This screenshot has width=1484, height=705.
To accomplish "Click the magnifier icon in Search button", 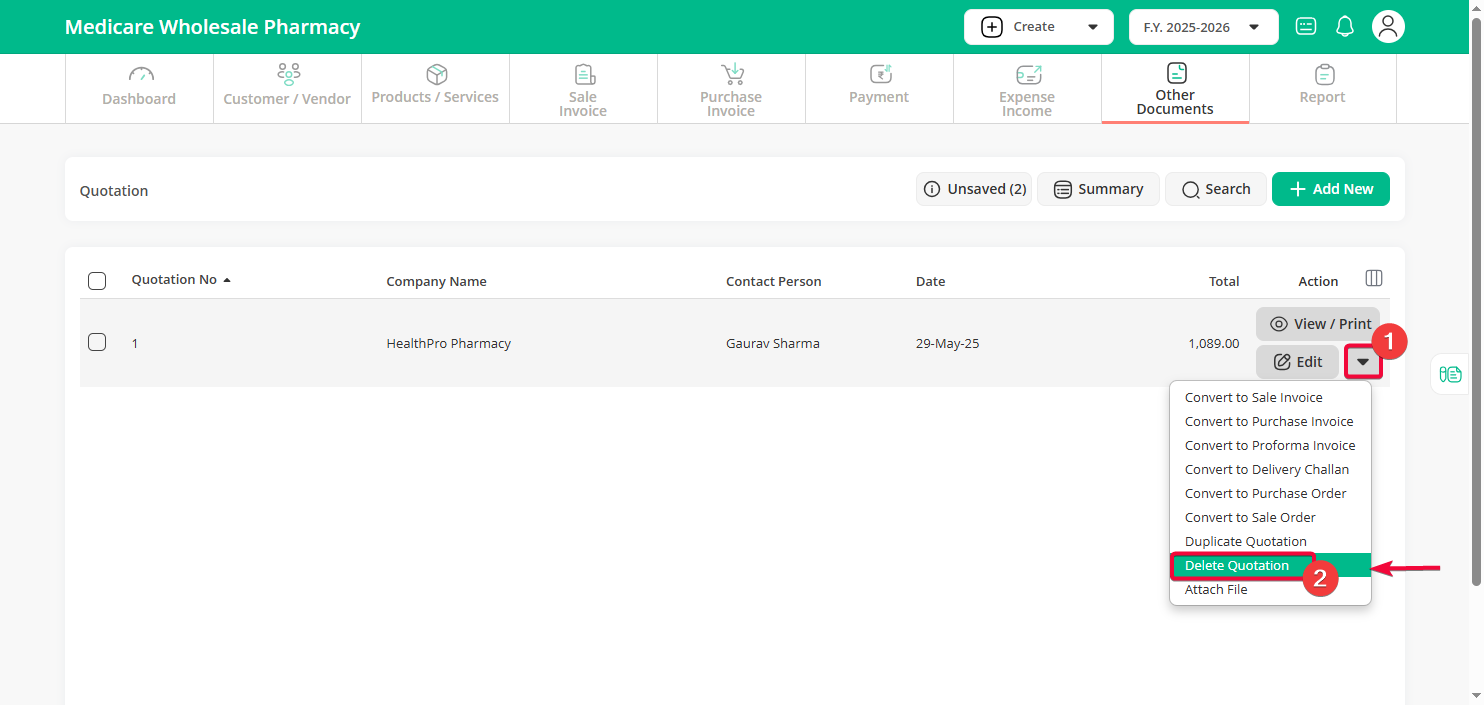I will point(1190,189).
